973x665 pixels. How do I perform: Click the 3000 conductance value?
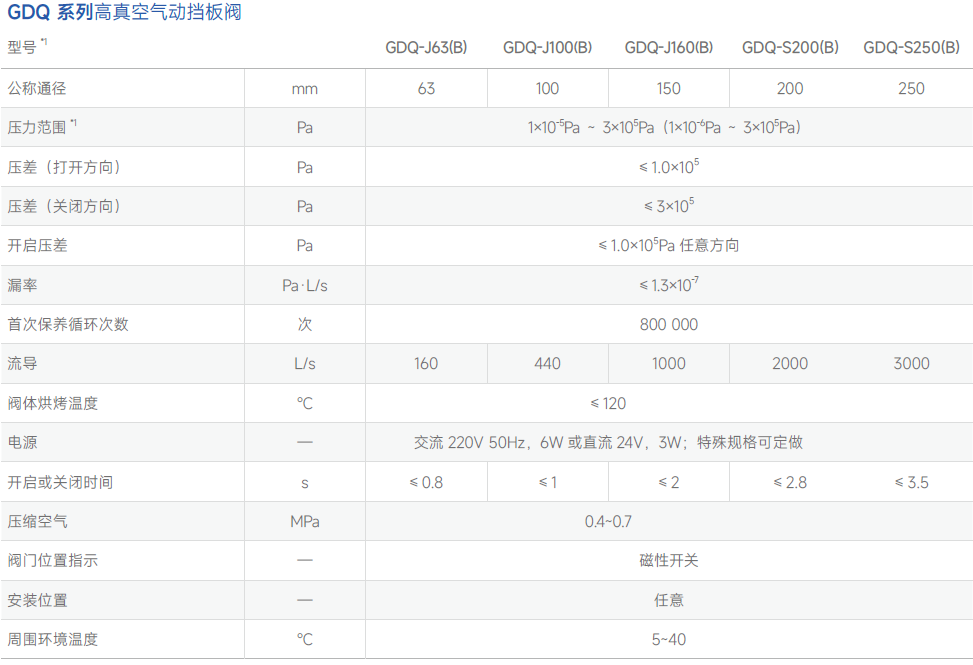911,363
